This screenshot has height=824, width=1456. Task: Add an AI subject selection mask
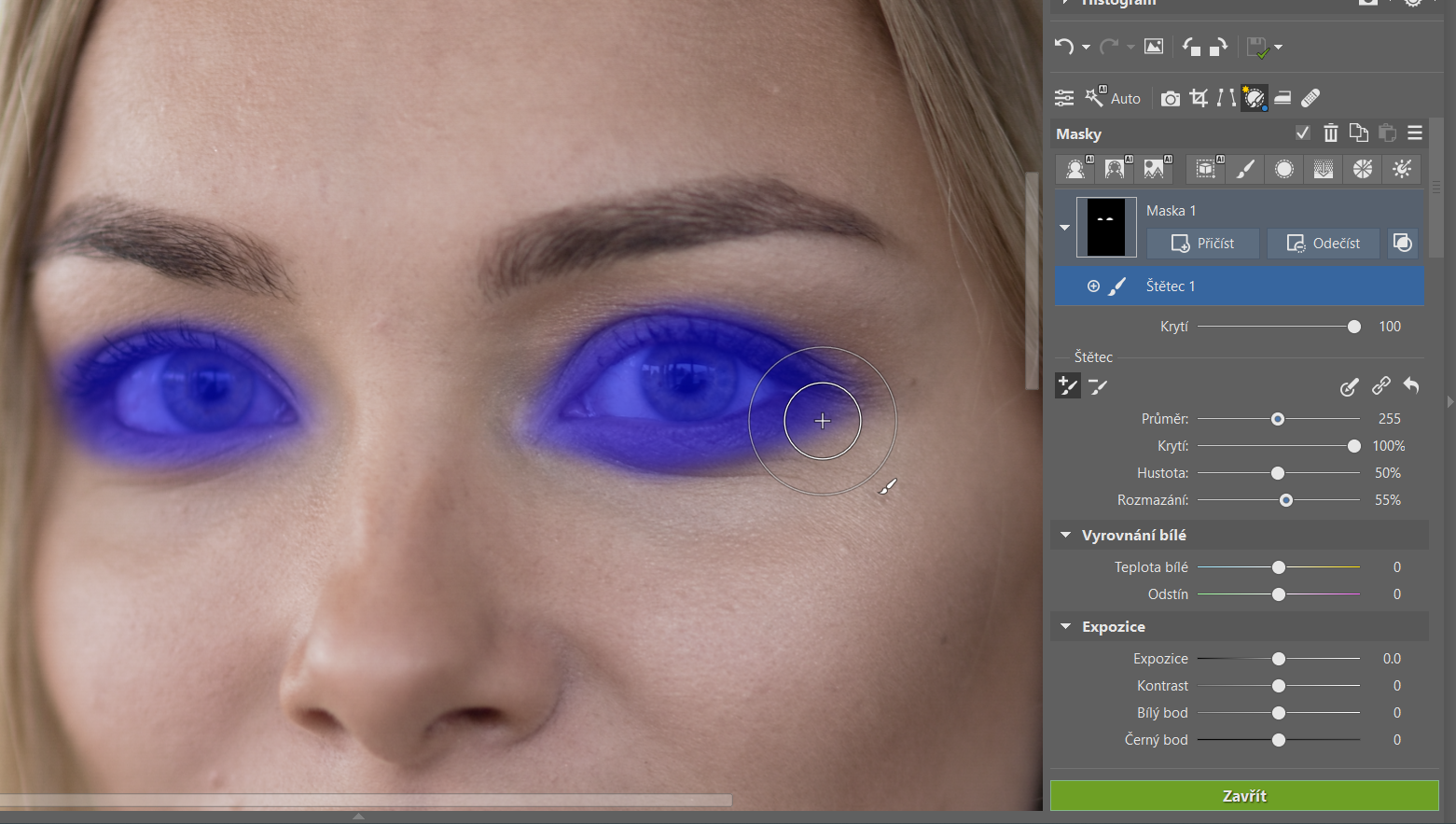click(1076, 169)
